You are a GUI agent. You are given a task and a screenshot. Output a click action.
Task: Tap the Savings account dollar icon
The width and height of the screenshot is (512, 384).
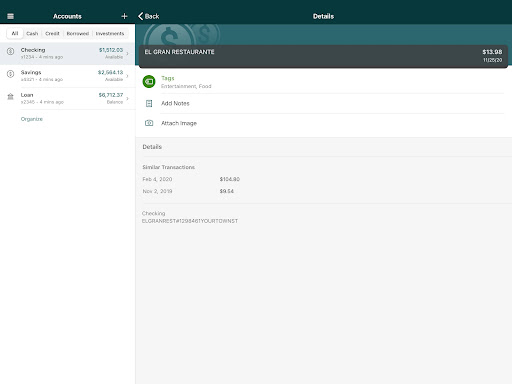tap(10, 74)
